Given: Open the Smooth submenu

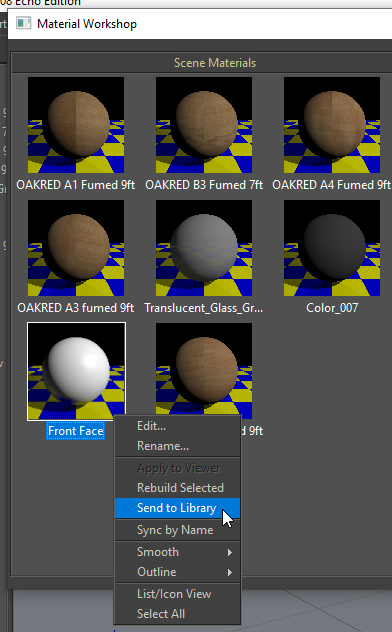Looking at the screenshot, I should tap(178, 552).
